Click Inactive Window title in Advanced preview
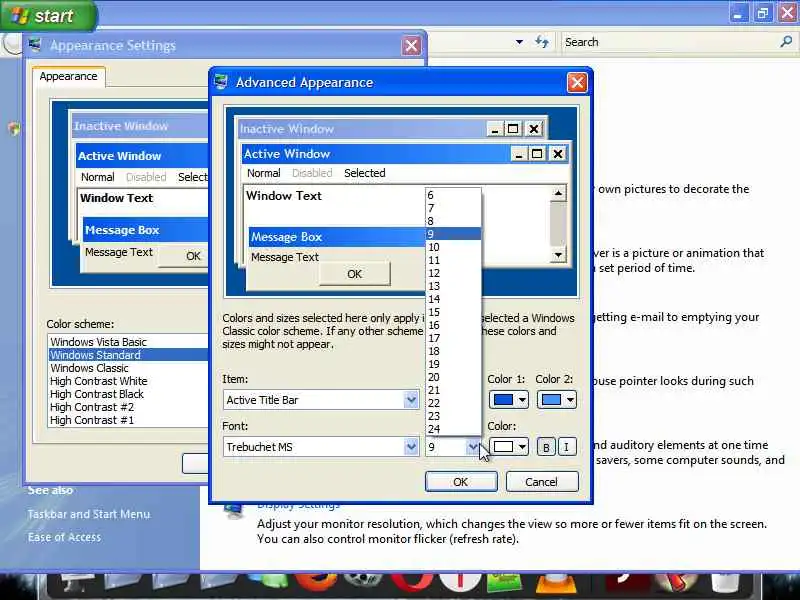800x600 pixels. pyautogui.click(x=287, y=129)
